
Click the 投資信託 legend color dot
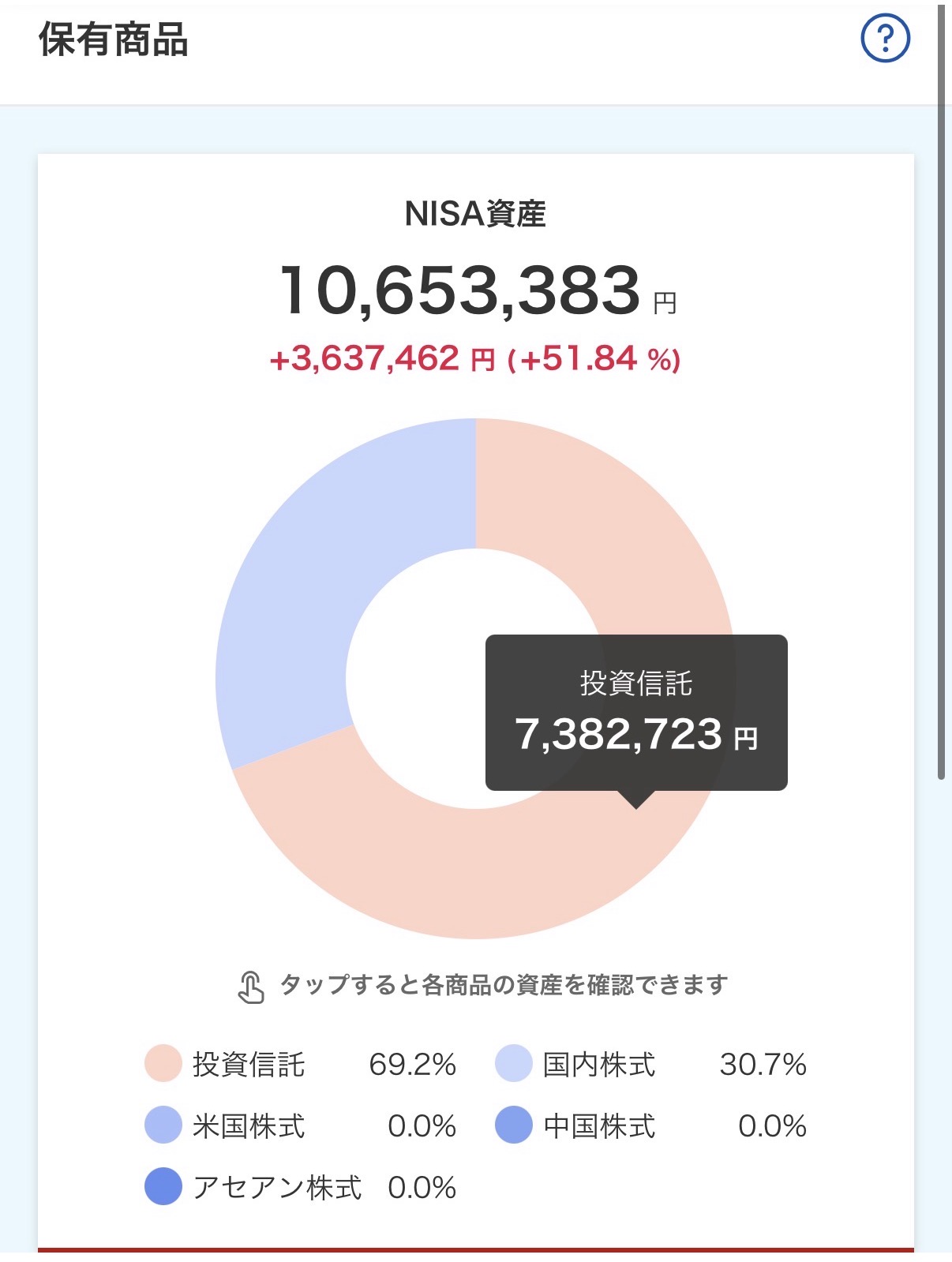pos(163,1064)
